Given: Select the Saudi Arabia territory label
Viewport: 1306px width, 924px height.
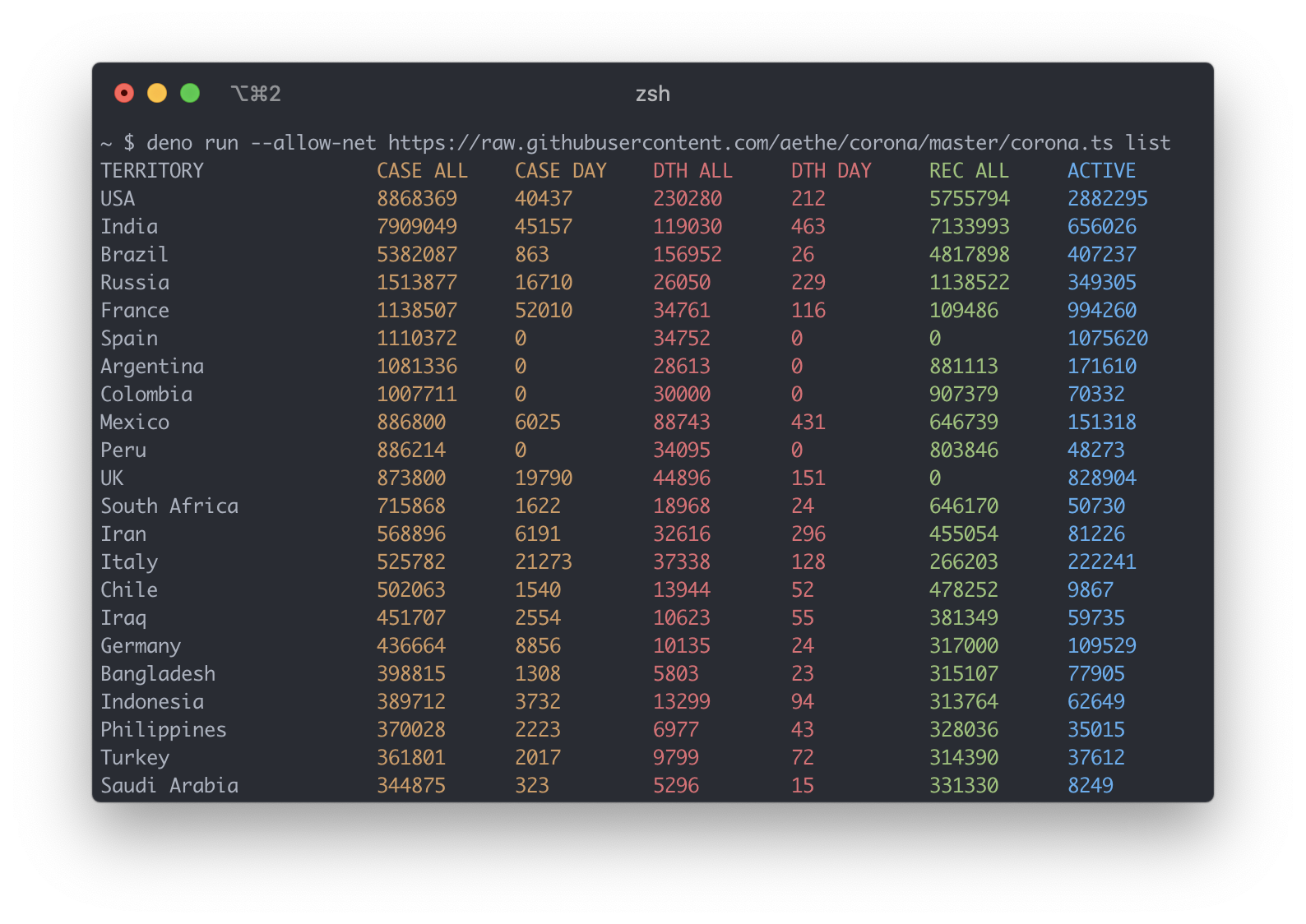Looking at the screenshot, I should pyautogui.click(x=169, y=786).
